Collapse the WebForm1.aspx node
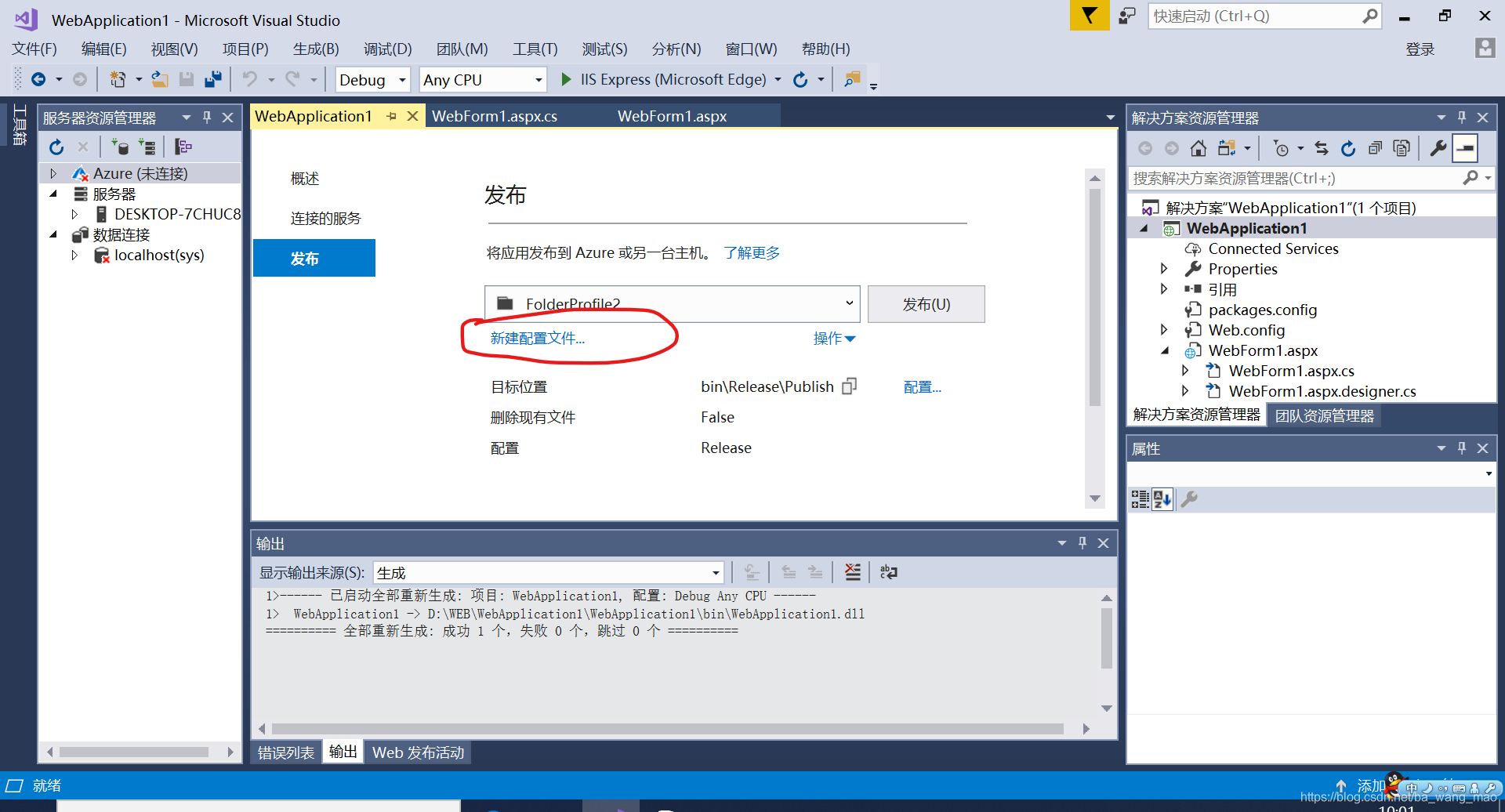Viewport: 1505px width, 812px height. click(1165, 350)
